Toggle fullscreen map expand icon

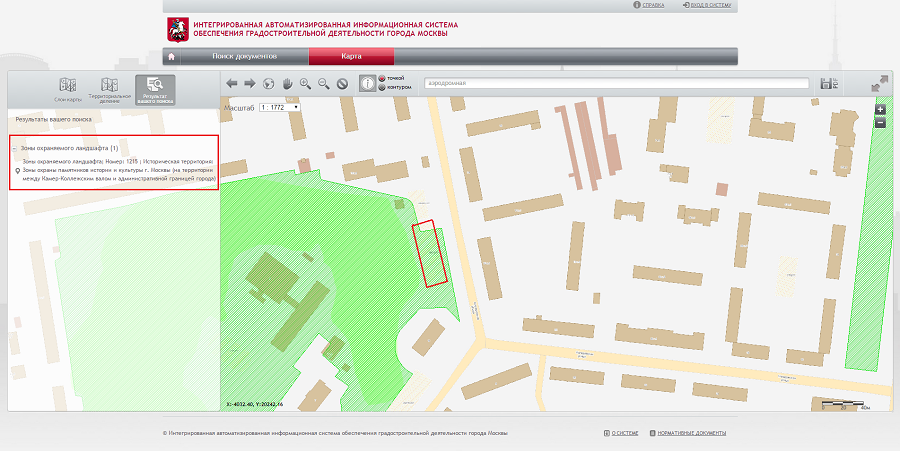pos(879,84)
